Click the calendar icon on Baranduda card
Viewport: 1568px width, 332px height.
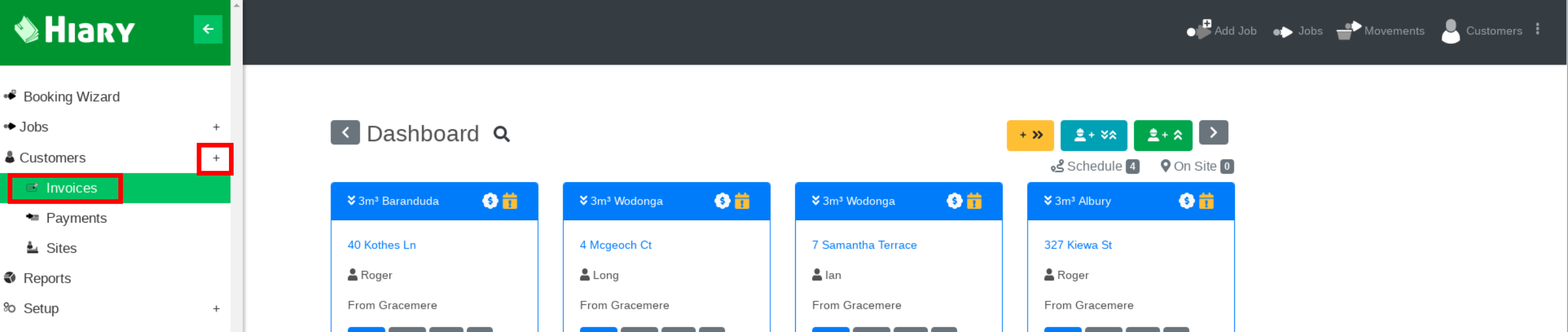click(510, 201)
